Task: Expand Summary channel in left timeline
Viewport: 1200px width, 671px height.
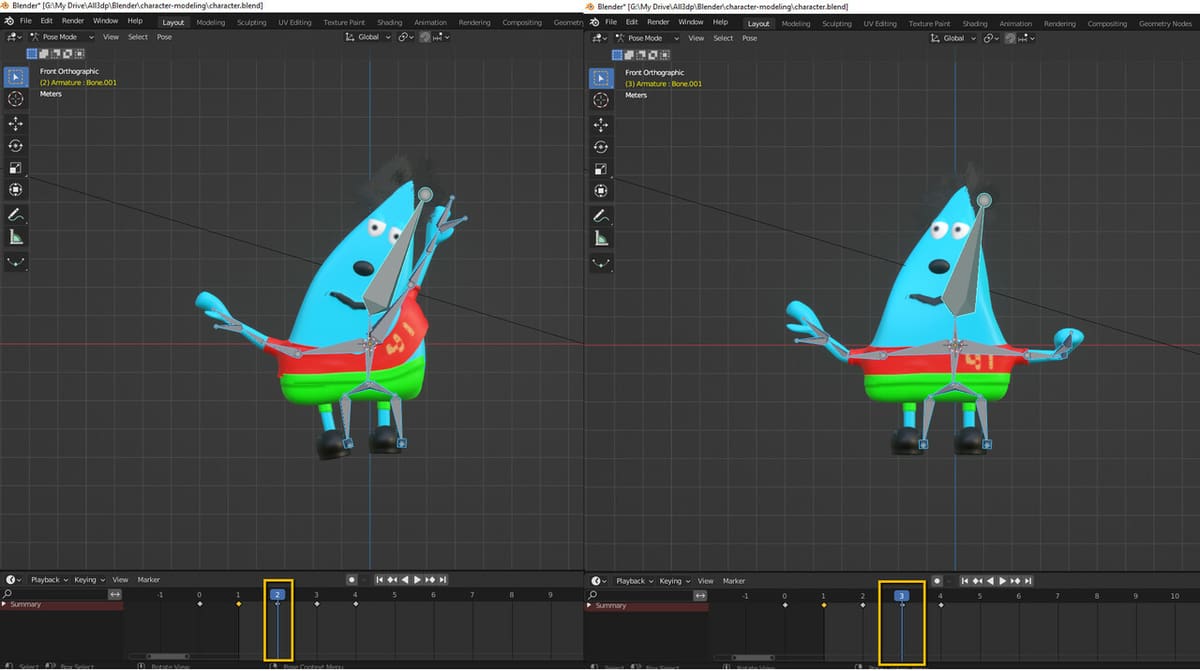Action: pyautogui.click(x=4, y=604)
